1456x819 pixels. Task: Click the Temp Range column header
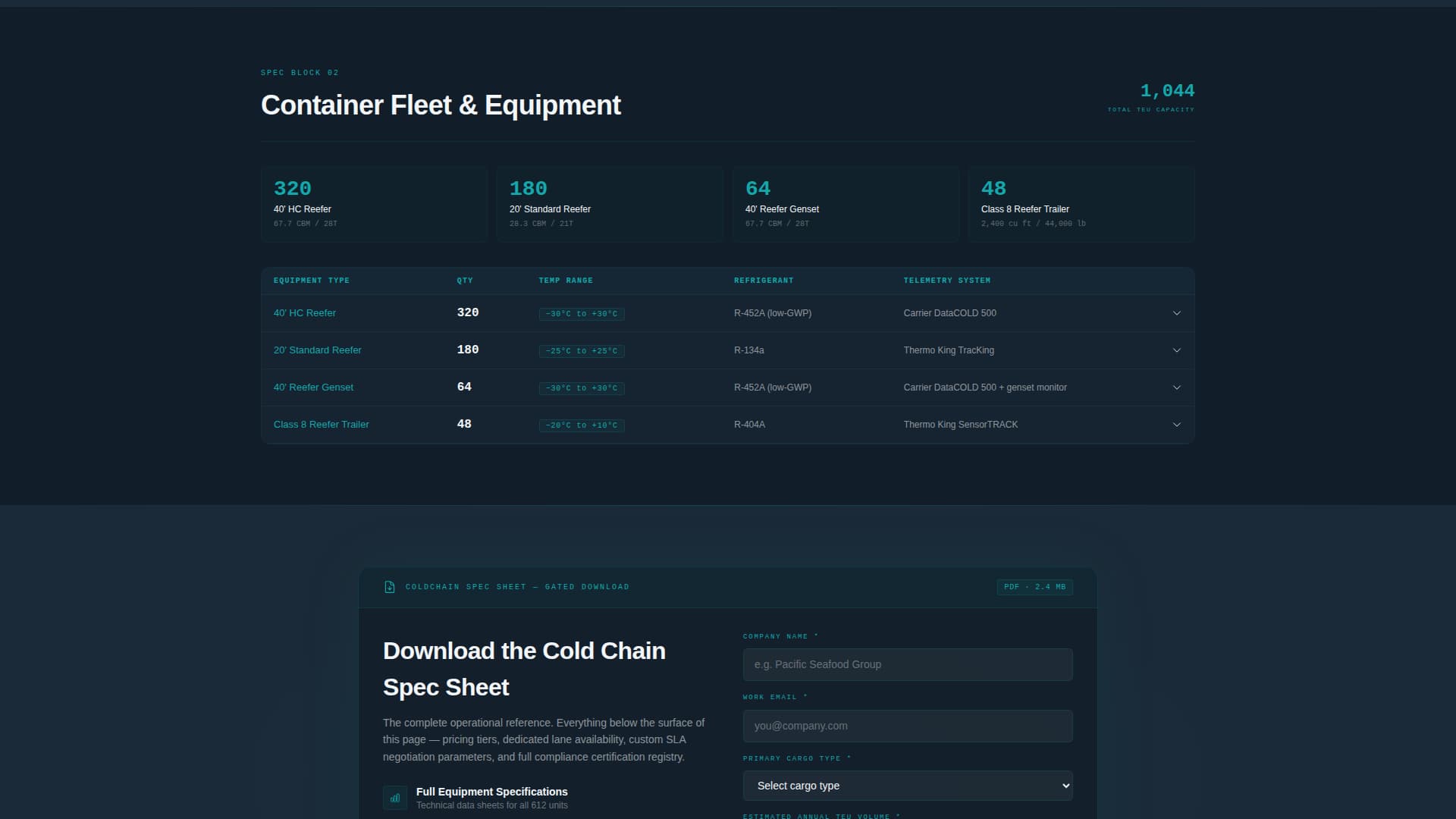(x=565, y=281)
